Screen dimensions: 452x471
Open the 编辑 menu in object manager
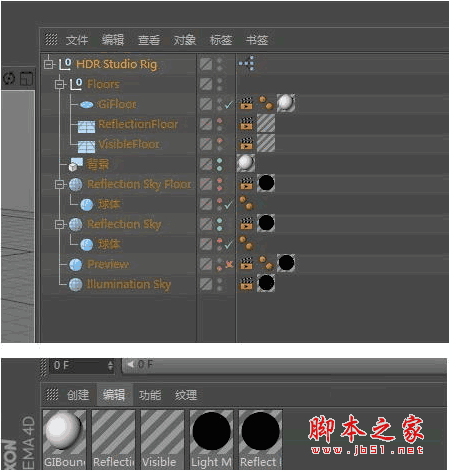[x=113, y=40]
